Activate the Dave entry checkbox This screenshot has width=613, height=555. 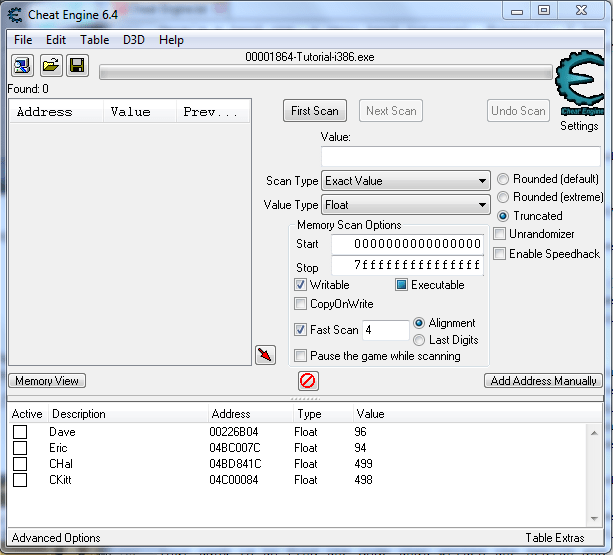(20, 432)
